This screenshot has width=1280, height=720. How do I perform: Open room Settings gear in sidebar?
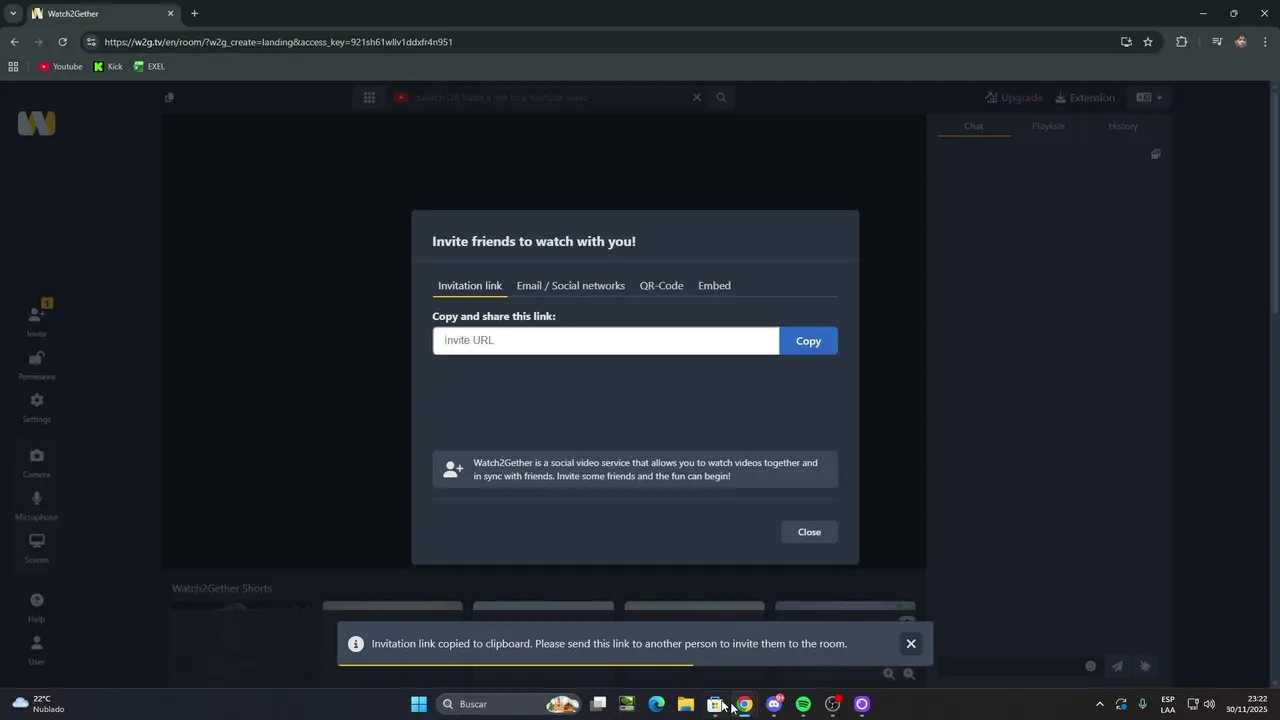coord(37,407)
